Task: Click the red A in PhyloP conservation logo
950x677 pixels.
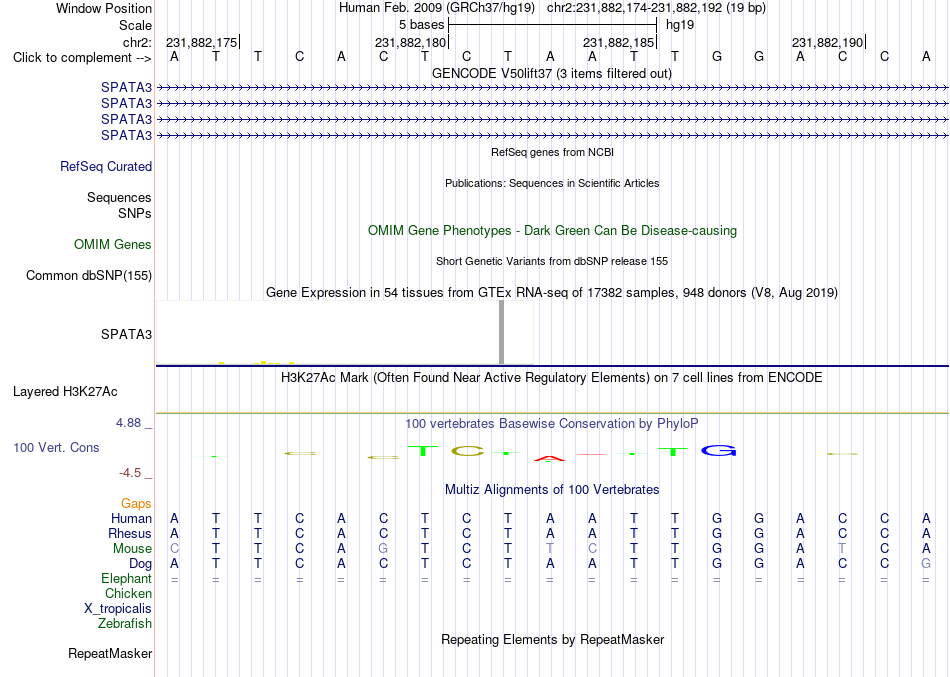Action: point(549,458)
